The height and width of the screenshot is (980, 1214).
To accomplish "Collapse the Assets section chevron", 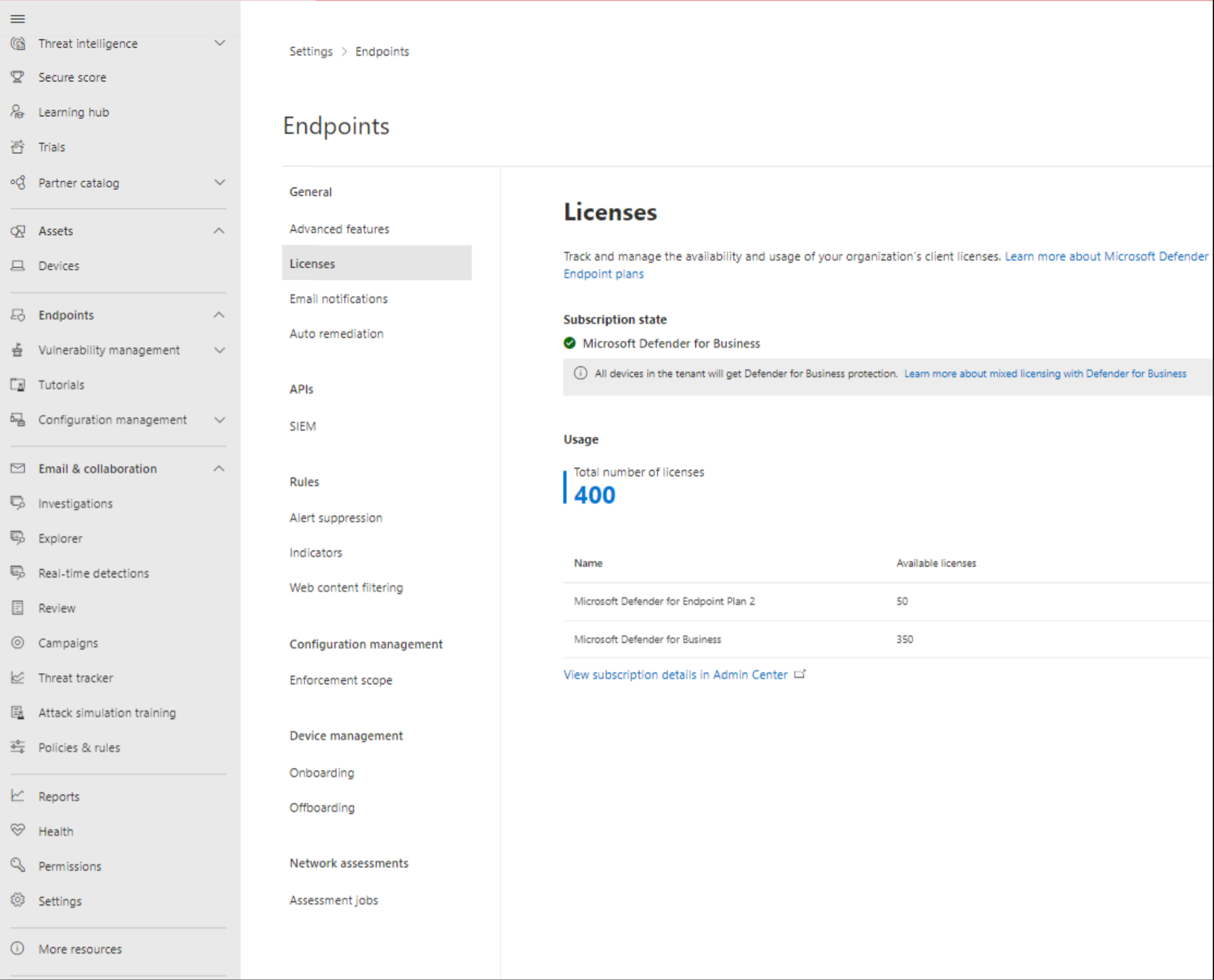I will (x=219, y=231).
